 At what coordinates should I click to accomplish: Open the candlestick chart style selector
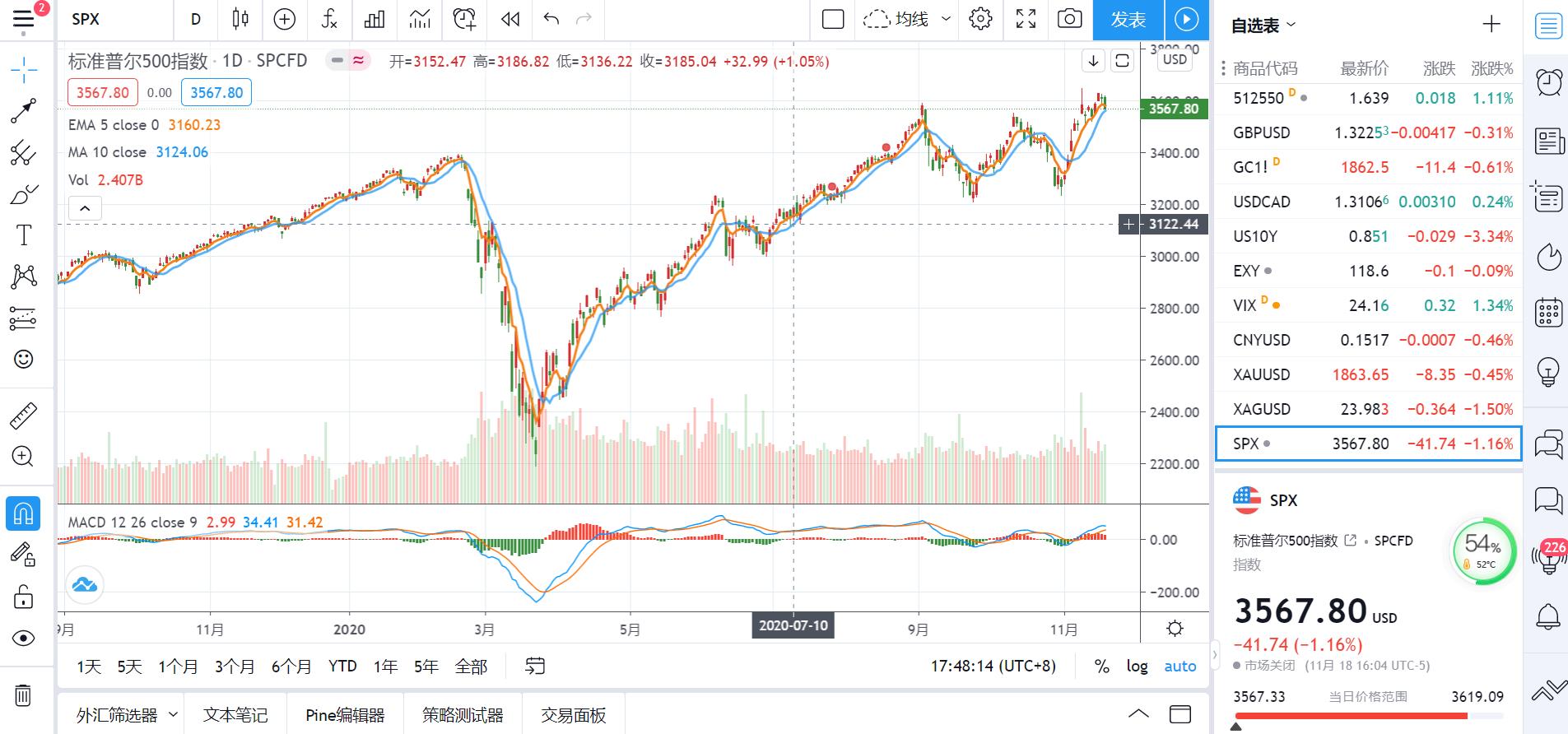coord(240,19)
